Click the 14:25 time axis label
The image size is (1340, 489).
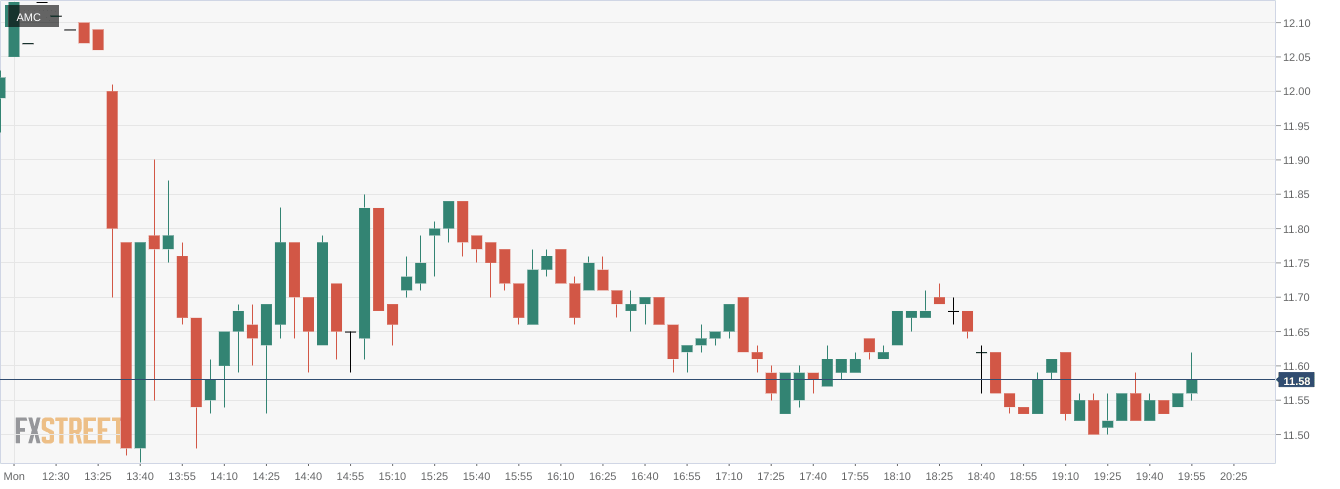[266, 476]
